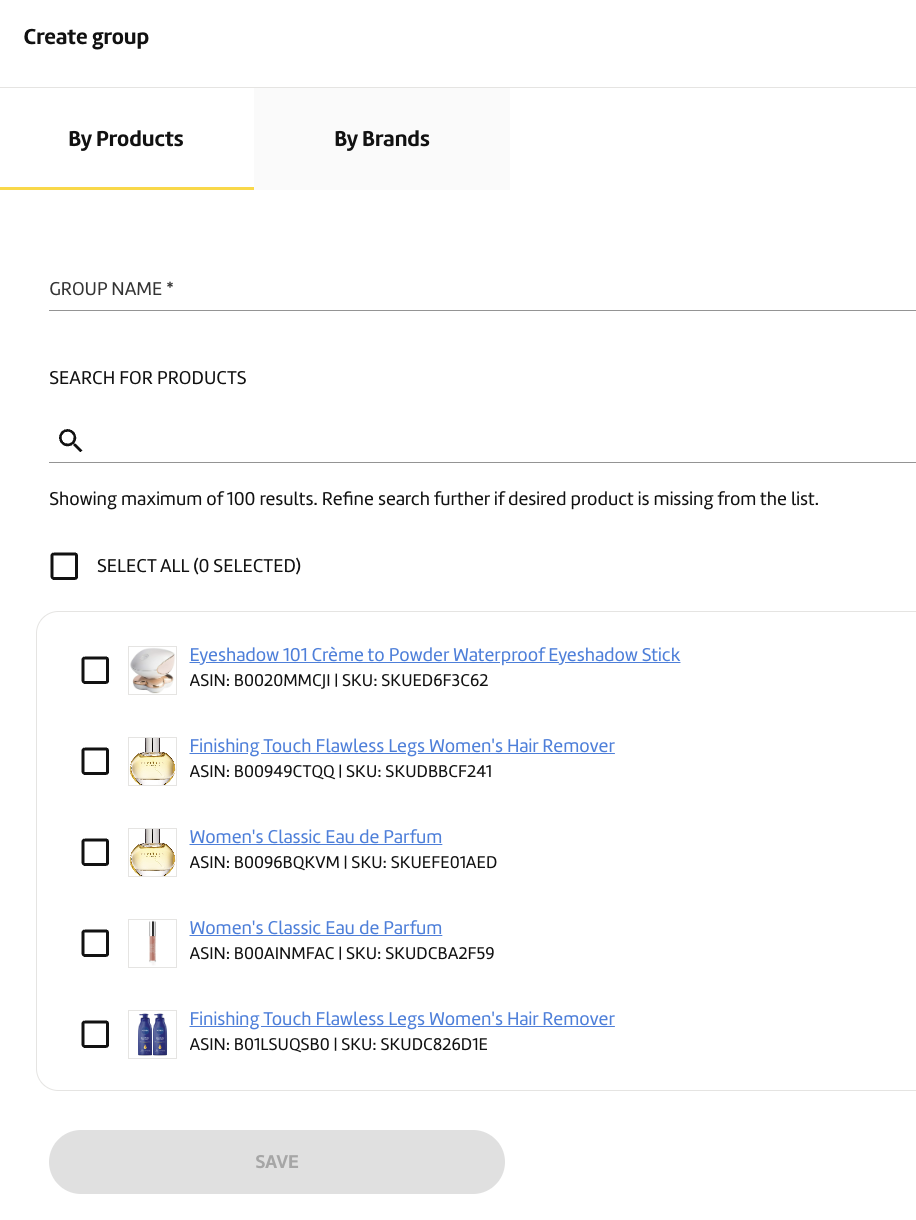This screenshot has width=916, height=1220.
Task: Check the Women's Classic Eau de Parfum checkbox
Action: pos(95,852)
